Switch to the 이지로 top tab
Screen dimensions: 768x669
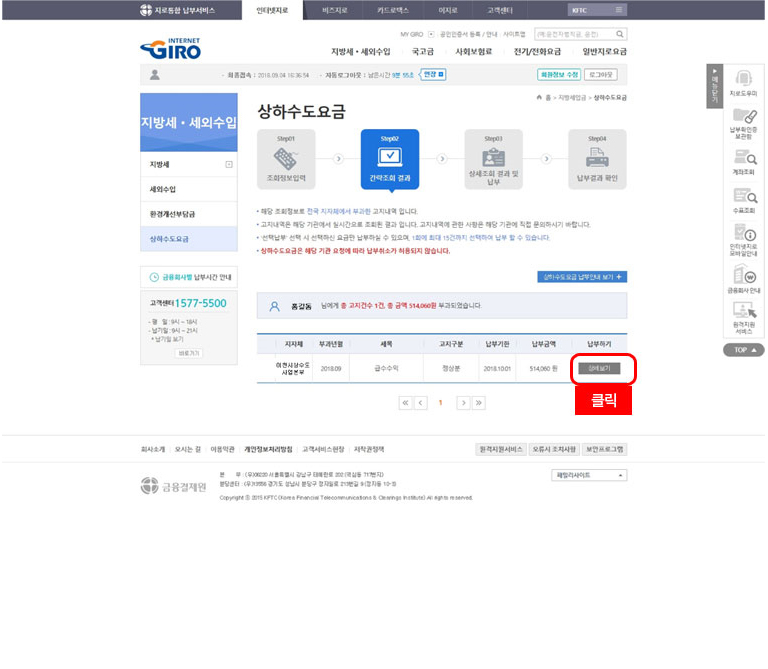[448, 10]
